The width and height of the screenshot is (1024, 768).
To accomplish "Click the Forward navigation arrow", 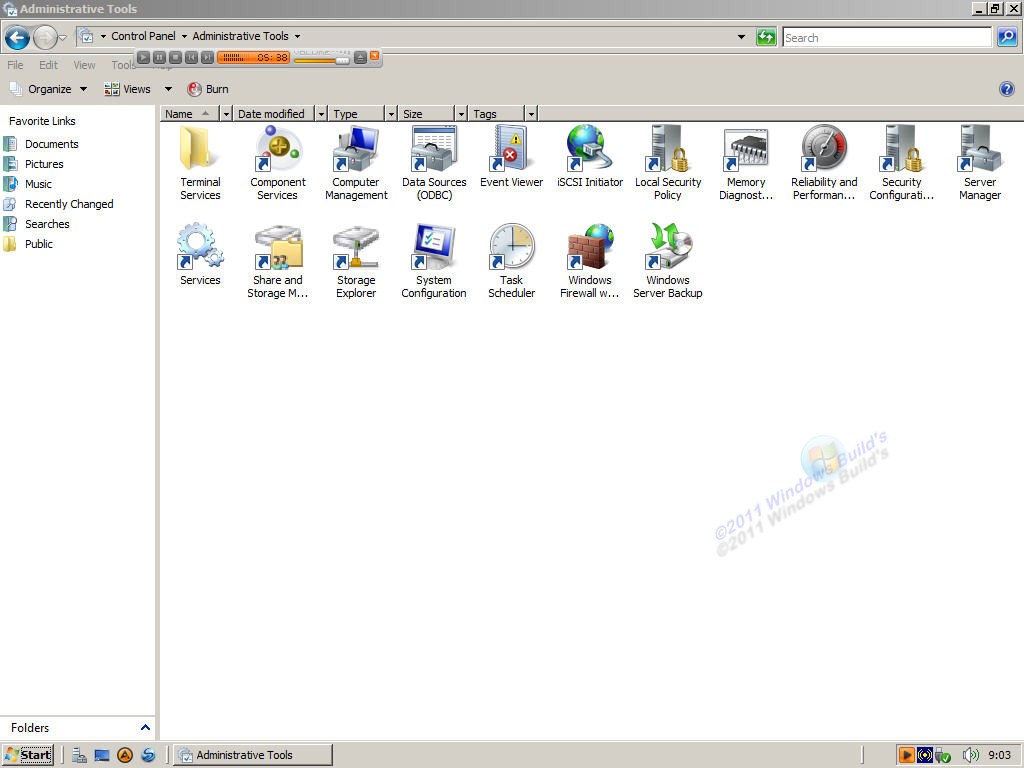I will [44, 38].
